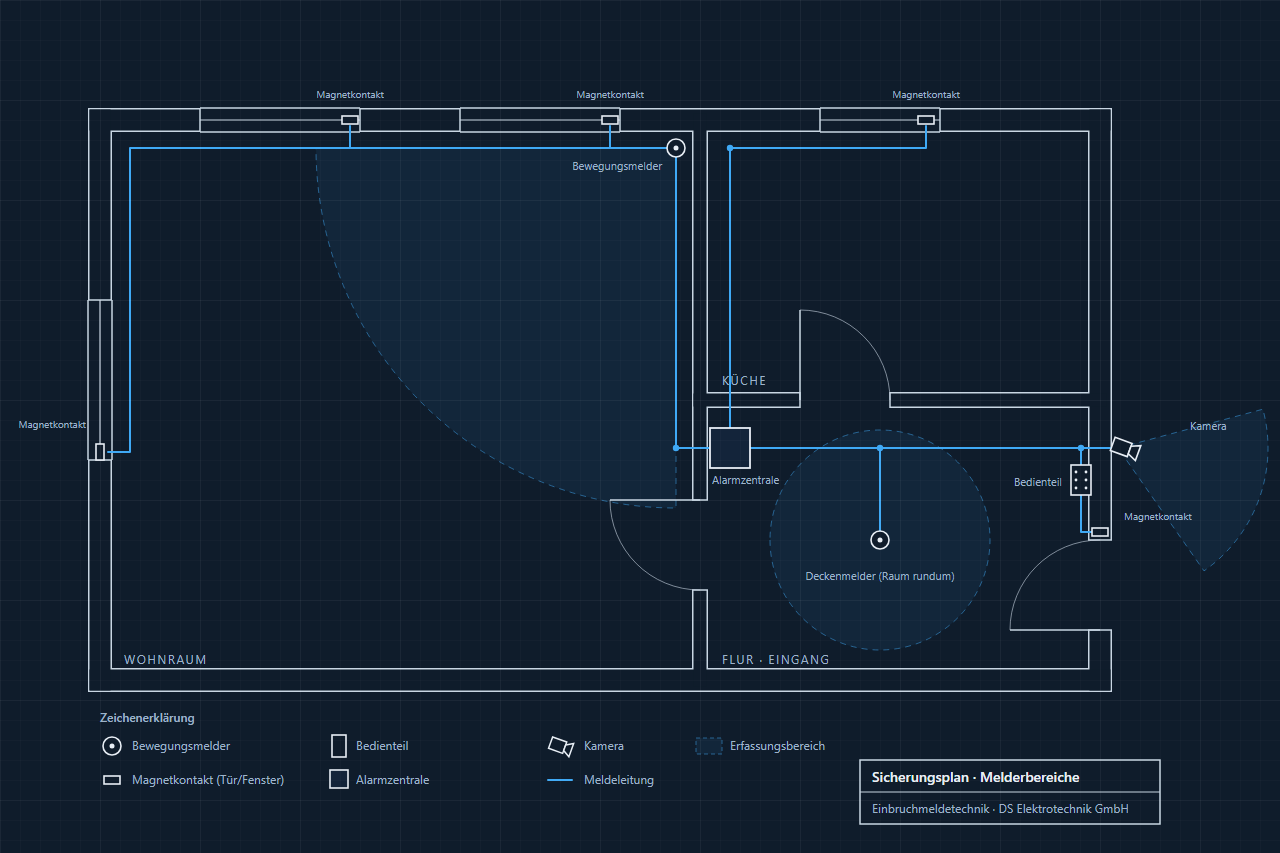Select the Magnetkontakt on the Küche window
The width and height of the screenshot is (1280, 853).
(x=926, y=120)
